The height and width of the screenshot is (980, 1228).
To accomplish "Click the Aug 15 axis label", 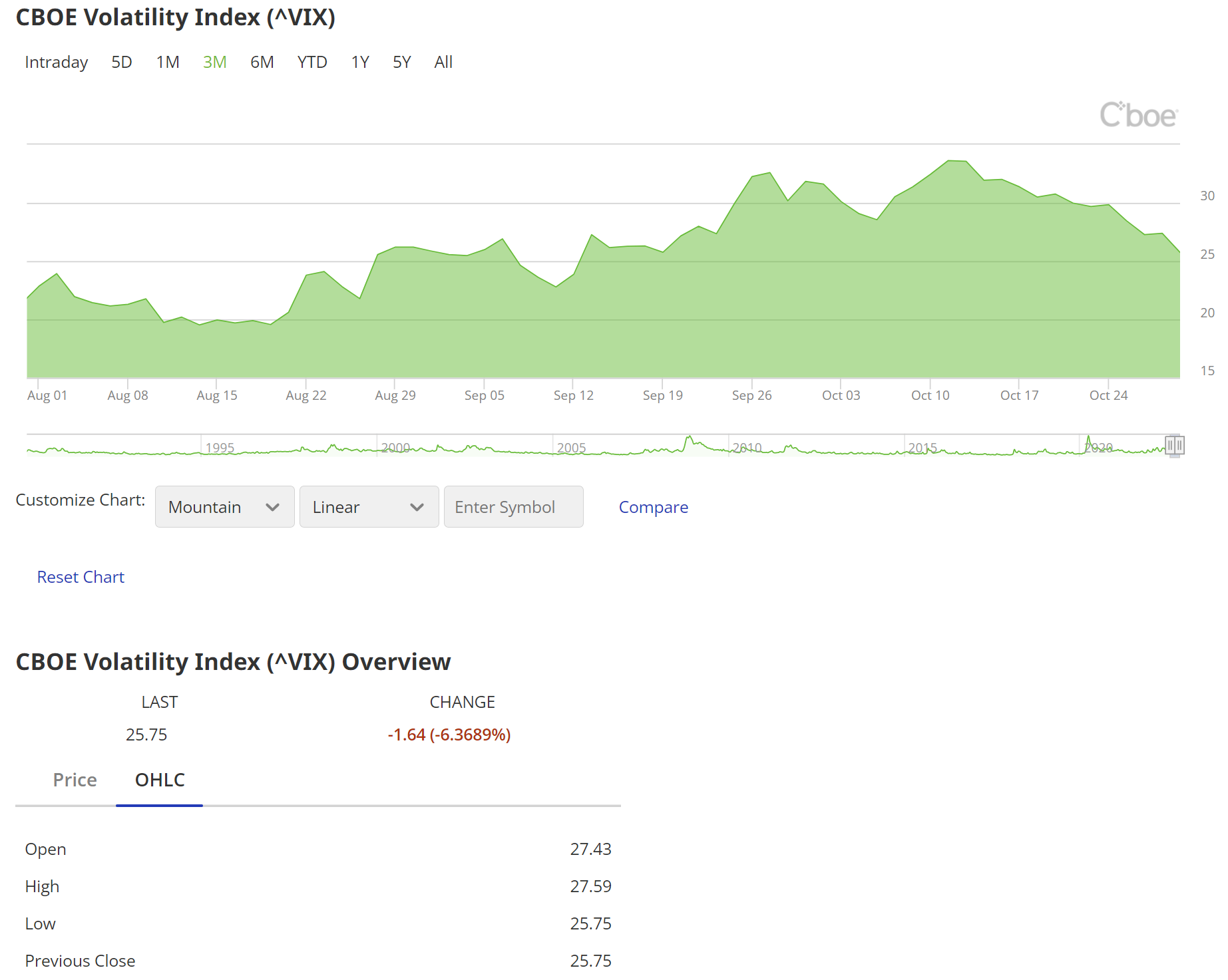I will (217, 395).
